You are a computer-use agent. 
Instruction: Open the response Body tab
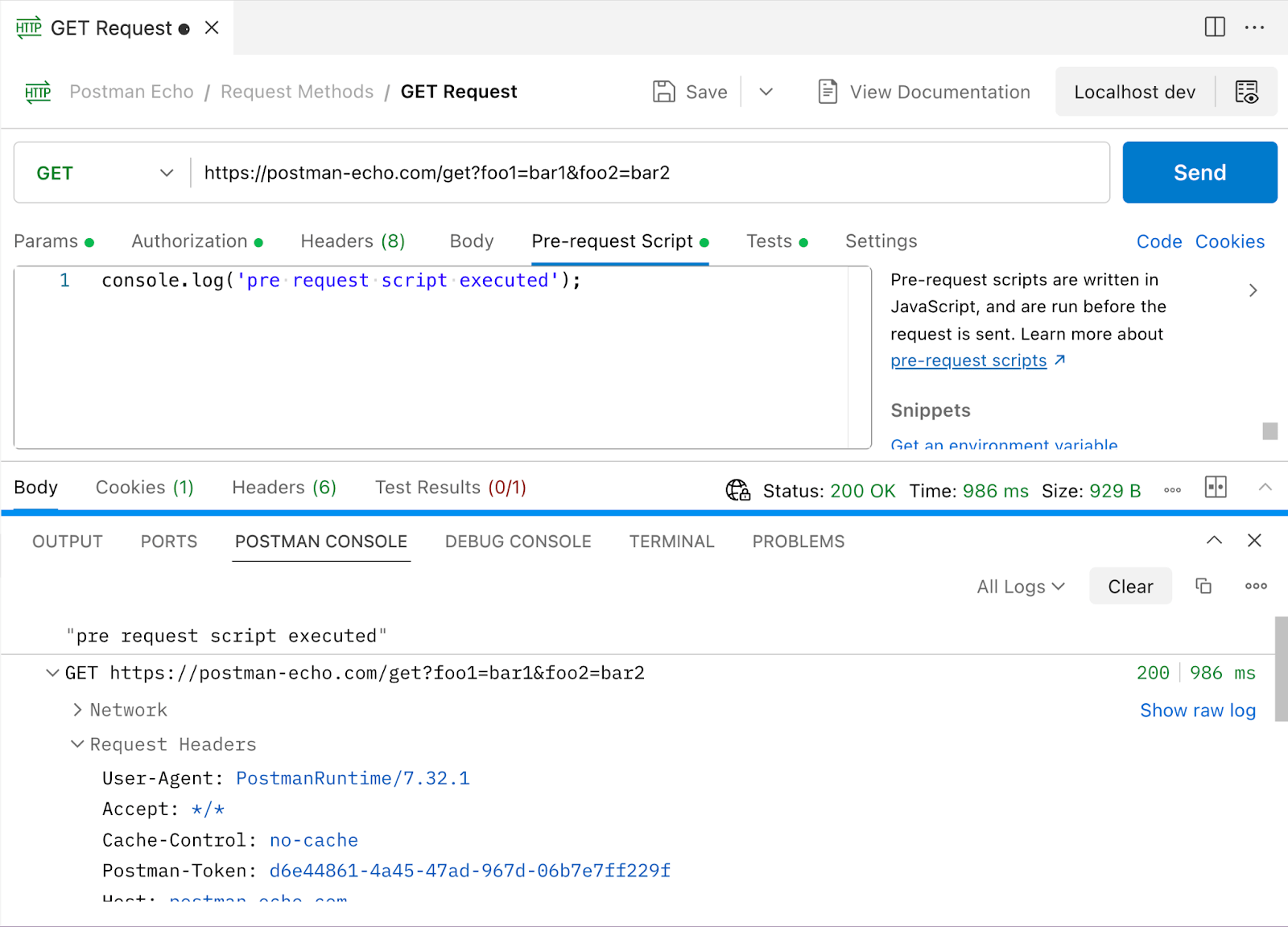35,488
